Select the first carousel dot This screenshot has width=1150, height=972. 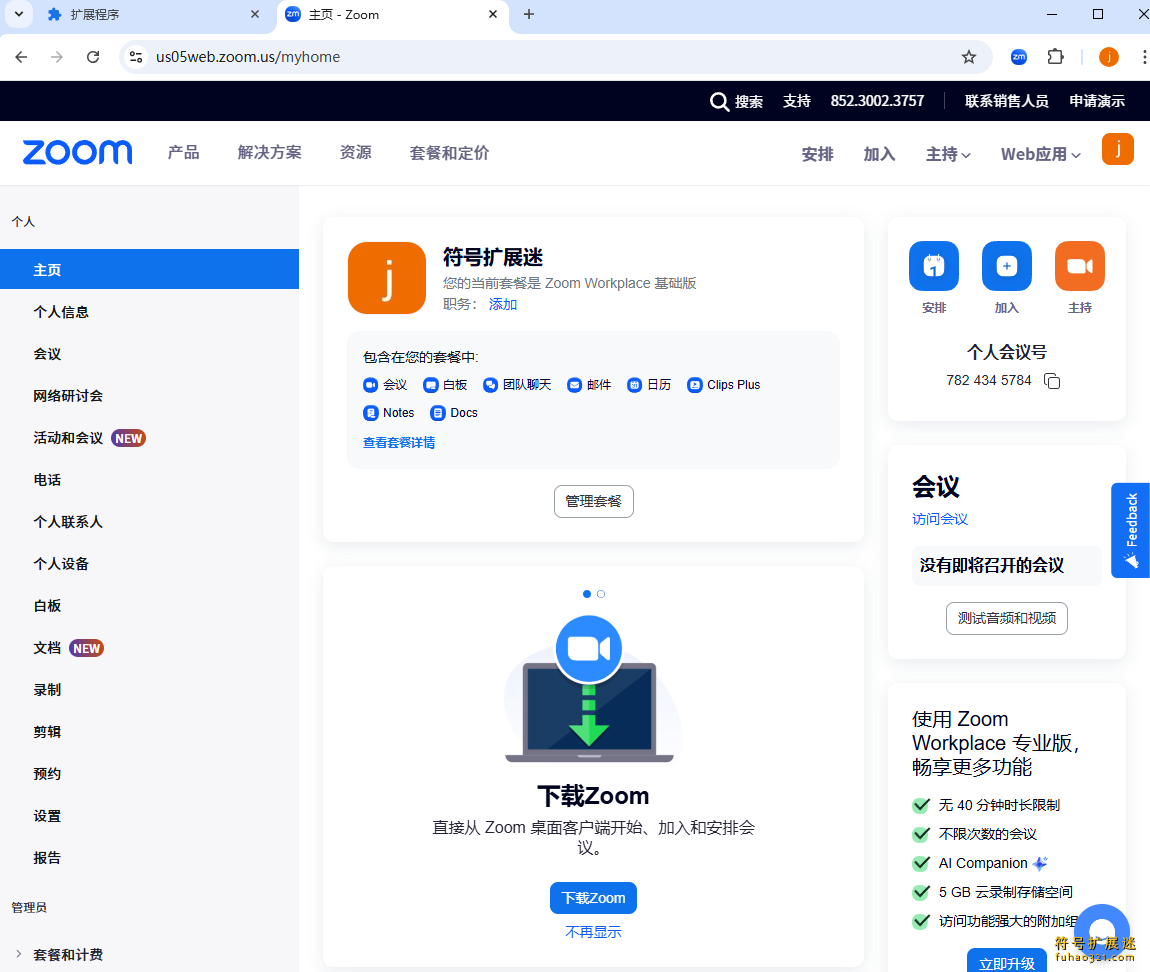click(587, 594)
